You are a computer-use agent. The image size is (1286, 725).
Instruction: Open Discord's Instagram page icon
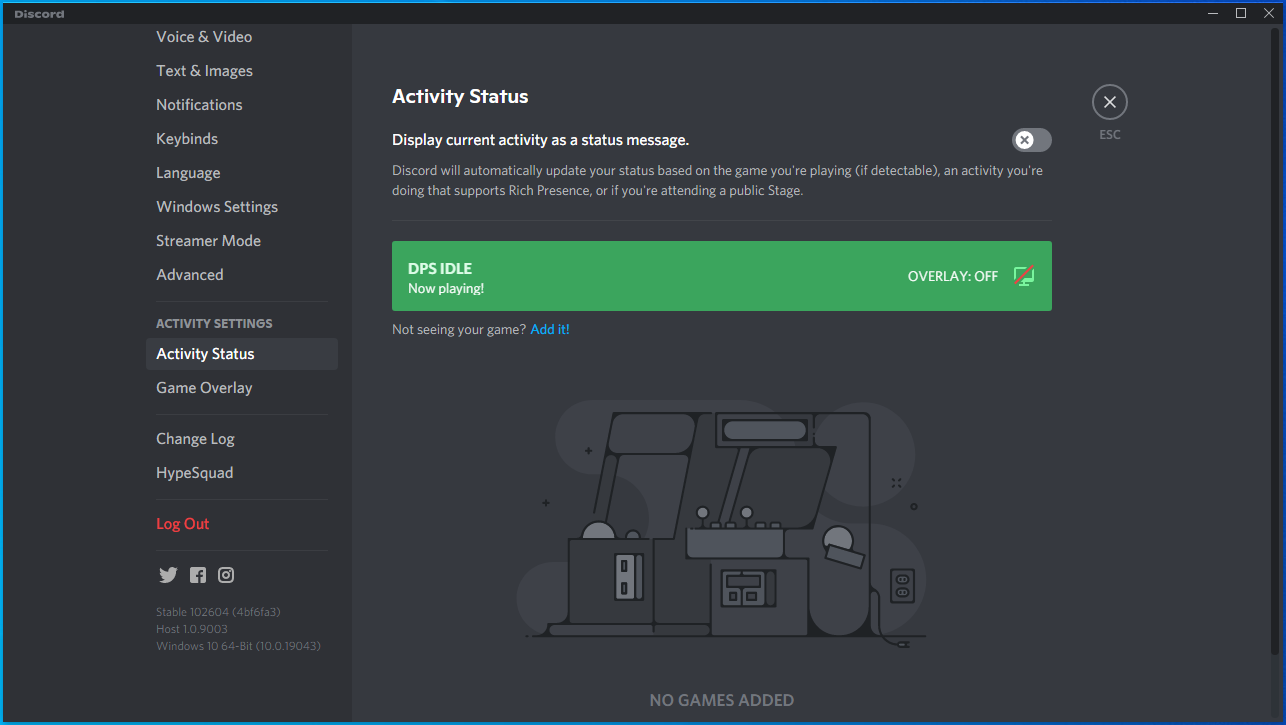[x=227, y=575]
